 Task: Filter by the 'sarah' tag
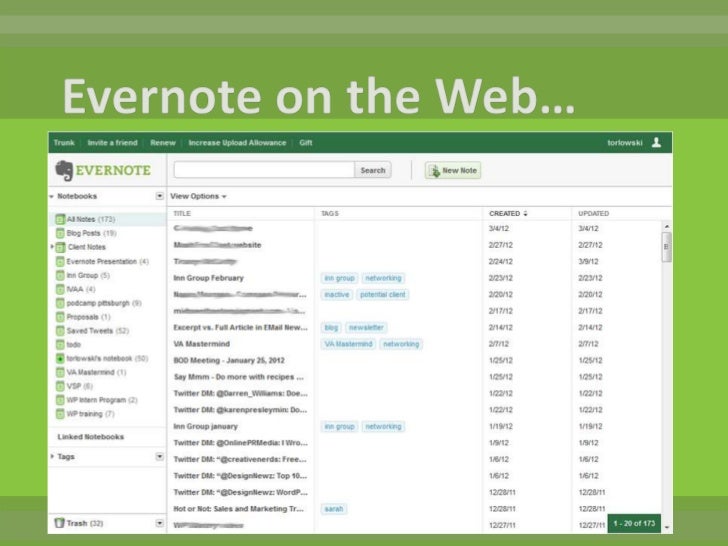[x=334, y=509]
